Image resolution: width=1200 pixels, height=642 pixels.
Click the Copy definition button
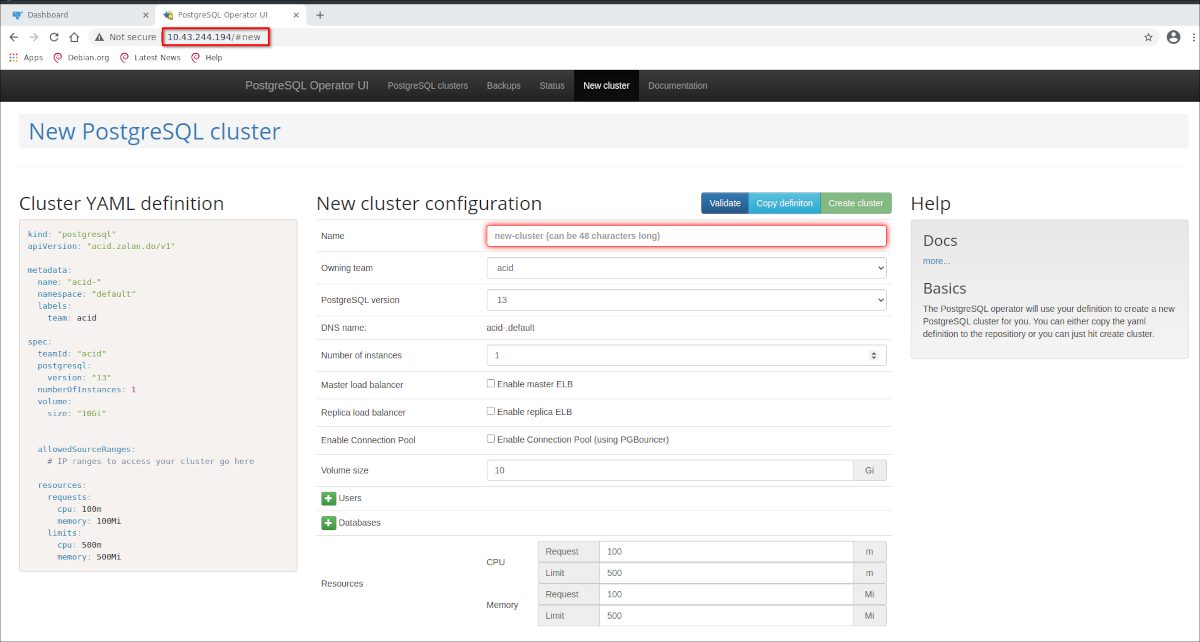tap(785, 203)
